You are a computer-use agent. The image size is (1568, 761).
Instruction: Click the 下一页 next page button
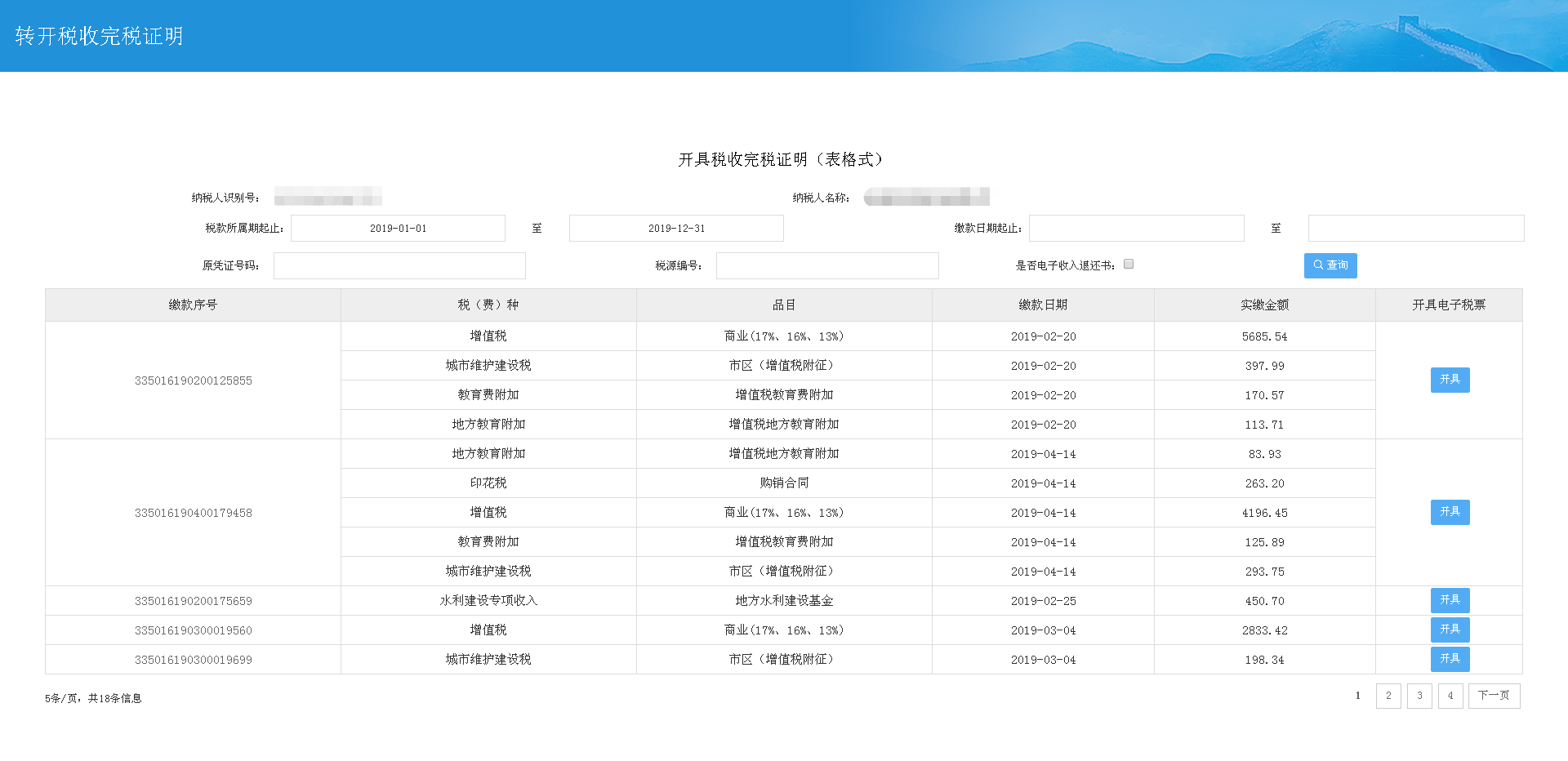(1494, 696)
